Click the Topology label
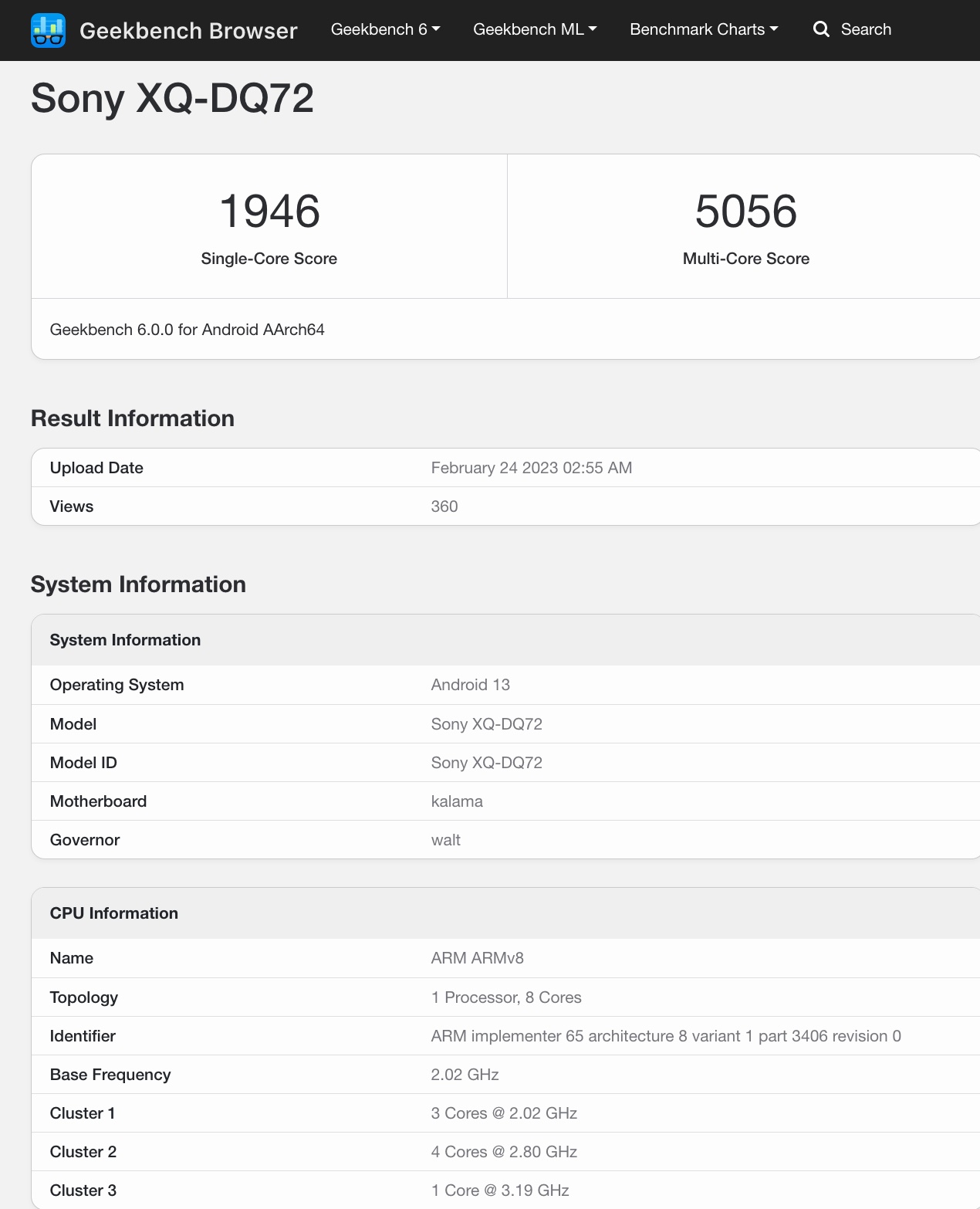The height and width of the screenshot is (1209, 980). 84,997
